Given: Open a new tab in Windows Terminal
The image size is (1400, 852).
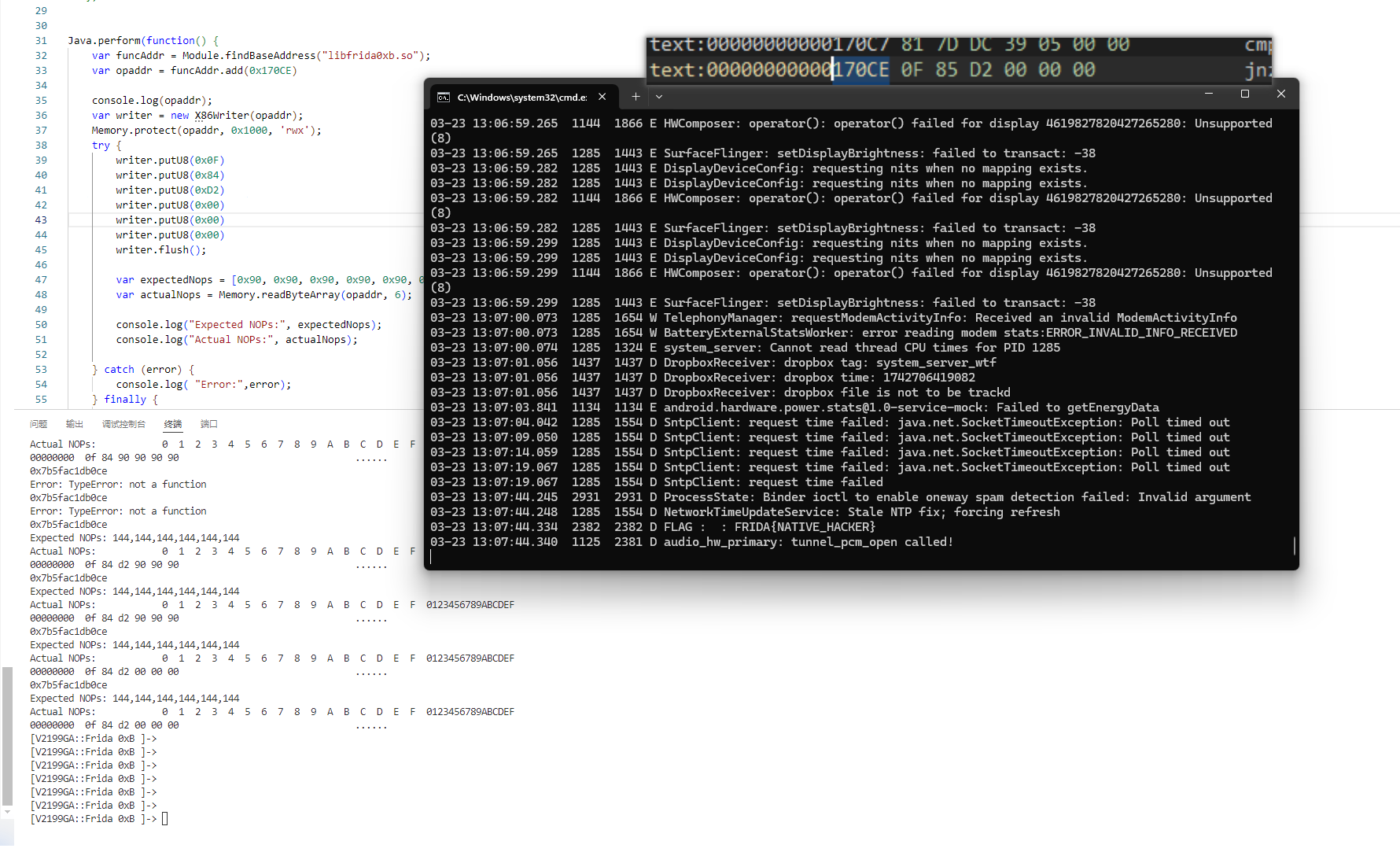Looking at the screenshot, I should pos(636,97).
